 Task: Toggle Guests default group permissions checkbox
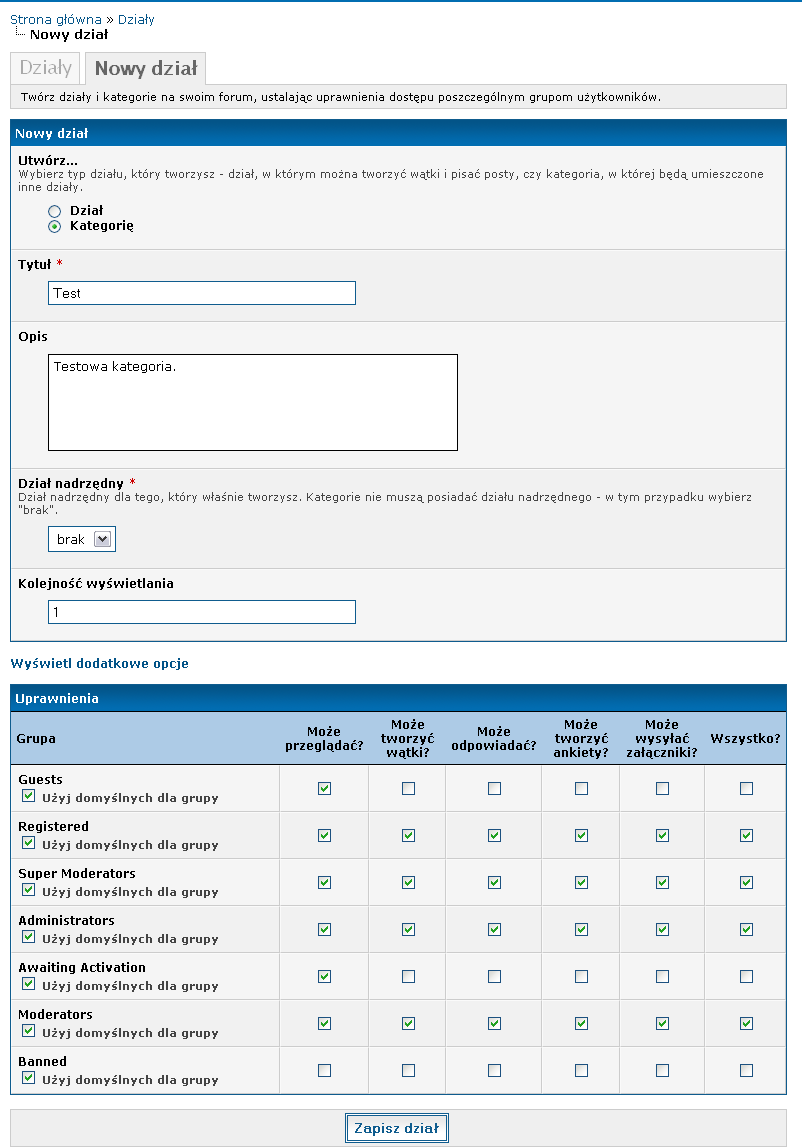(x=29, y=796)
